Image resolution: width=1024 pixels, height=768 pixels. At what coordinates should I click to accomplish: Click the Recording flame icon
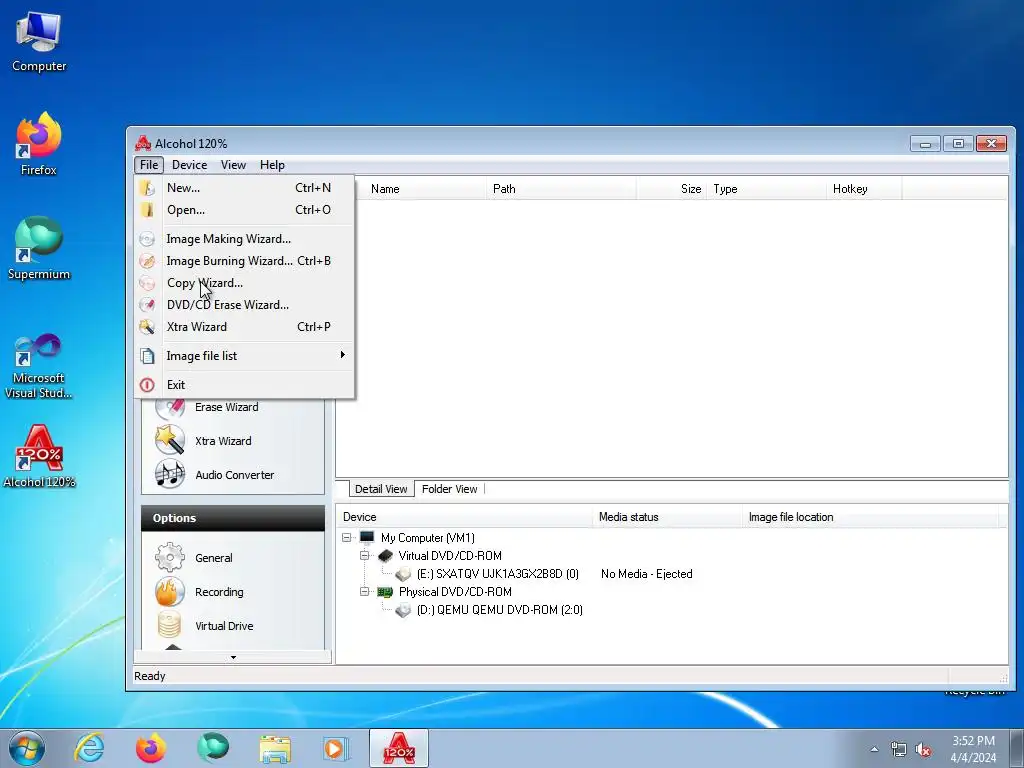point(170,592)
